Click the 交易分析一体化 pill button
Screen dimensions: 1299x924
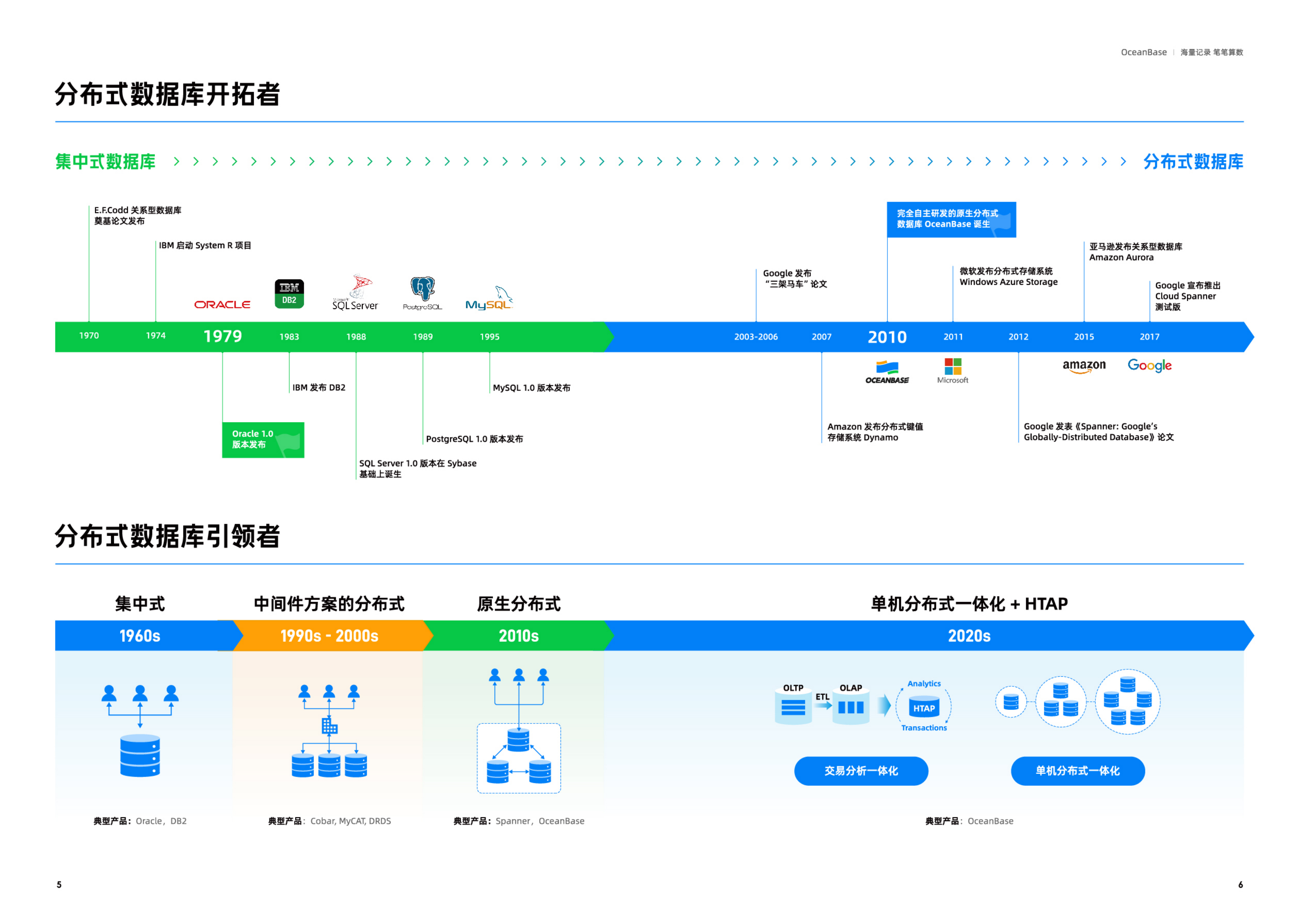pyautogui.click(x=861, y=771)
